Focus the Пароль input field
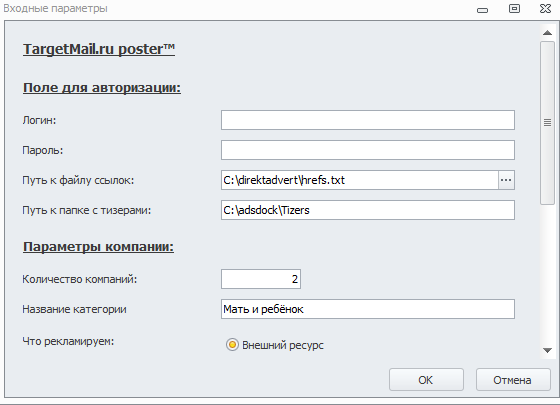This screenshot has width=560, height=405. point(368,150)
